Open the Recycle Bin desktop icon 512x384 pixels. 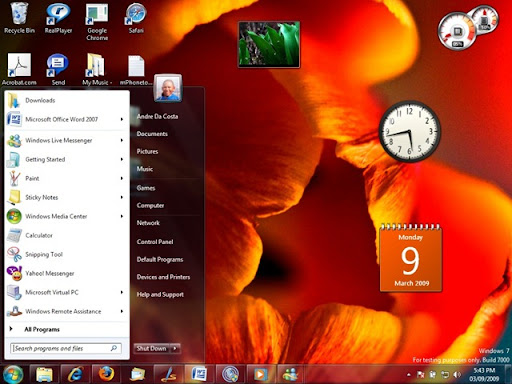point(19,18)
